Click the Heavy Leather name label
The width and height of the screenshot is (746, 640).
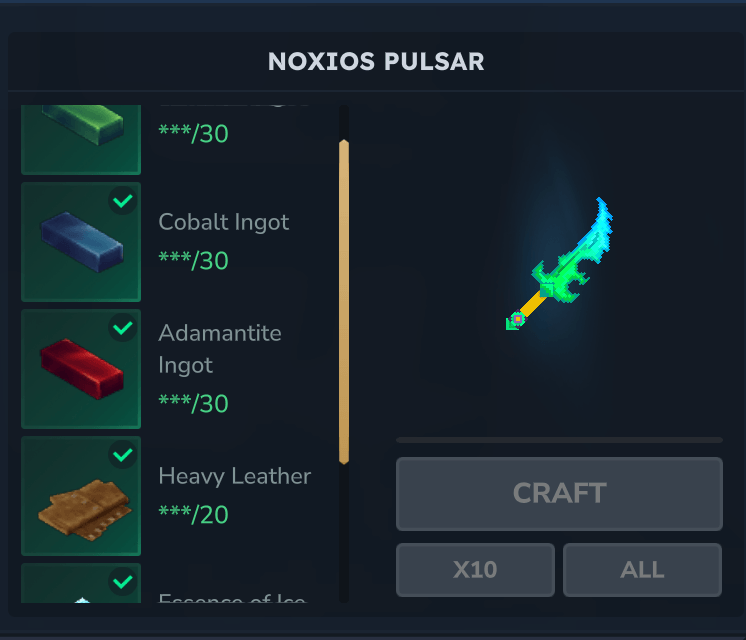pos(235,476)
